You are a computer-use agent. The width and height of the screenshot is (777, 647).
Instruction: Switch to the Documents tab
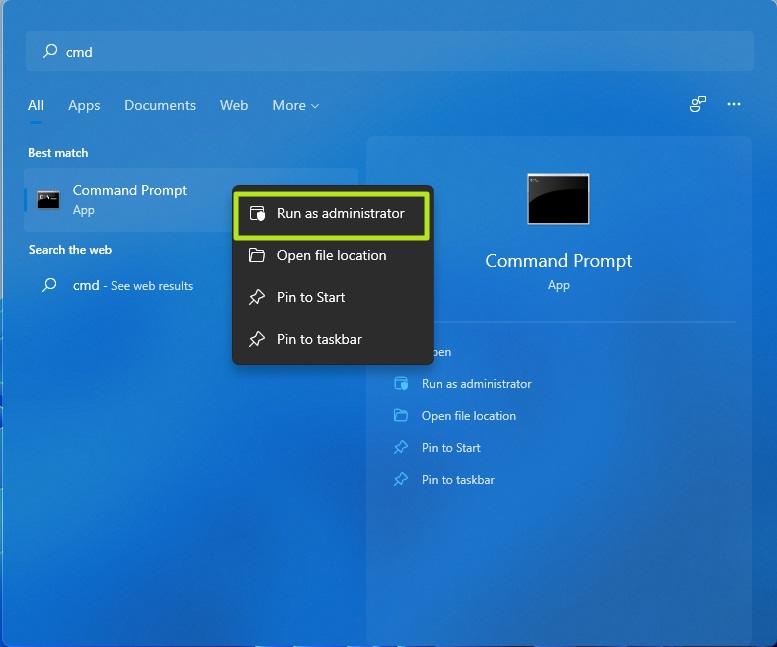(x=160, y=105)
